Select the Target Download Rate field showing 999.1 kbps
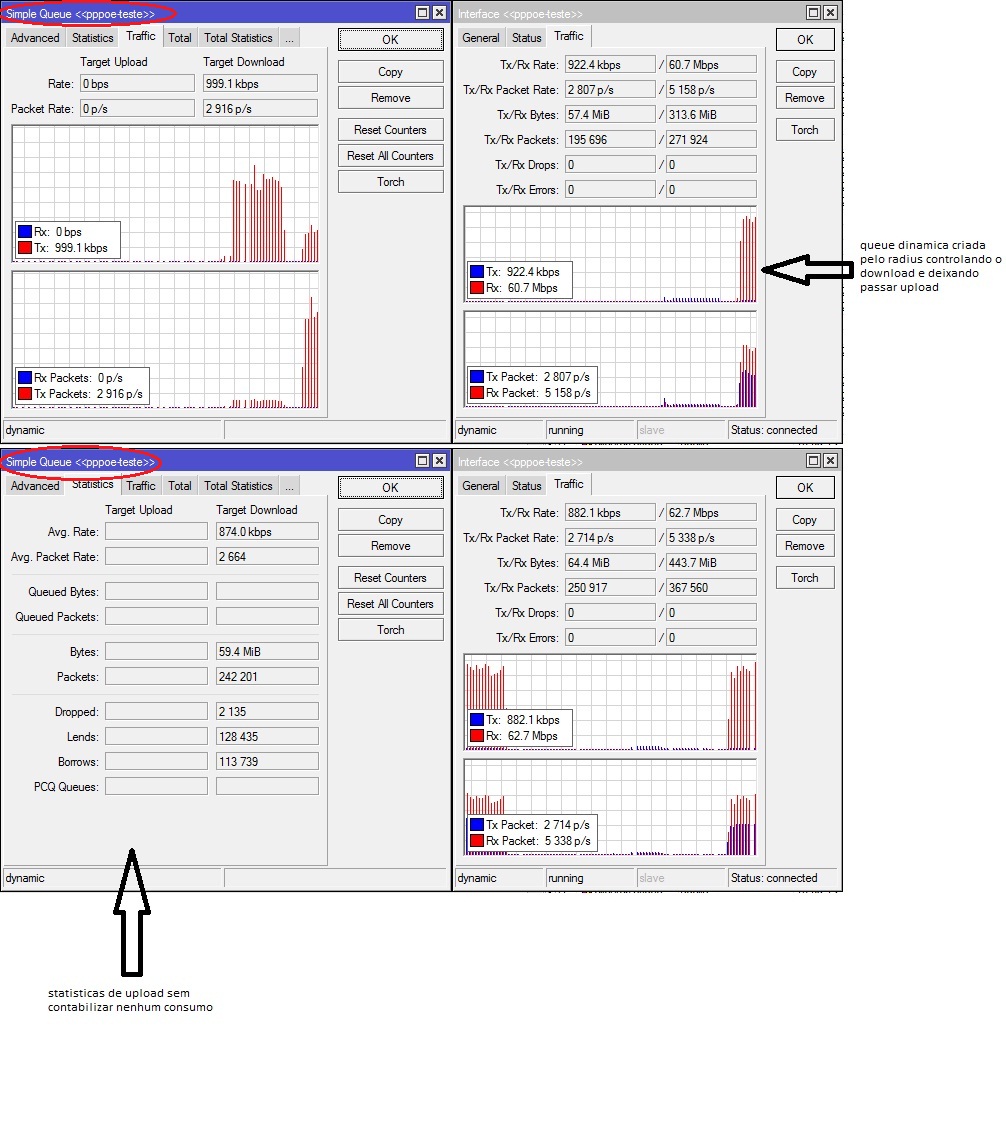1006x1127 pixels. pyautogui.click(x=260, y=84)
